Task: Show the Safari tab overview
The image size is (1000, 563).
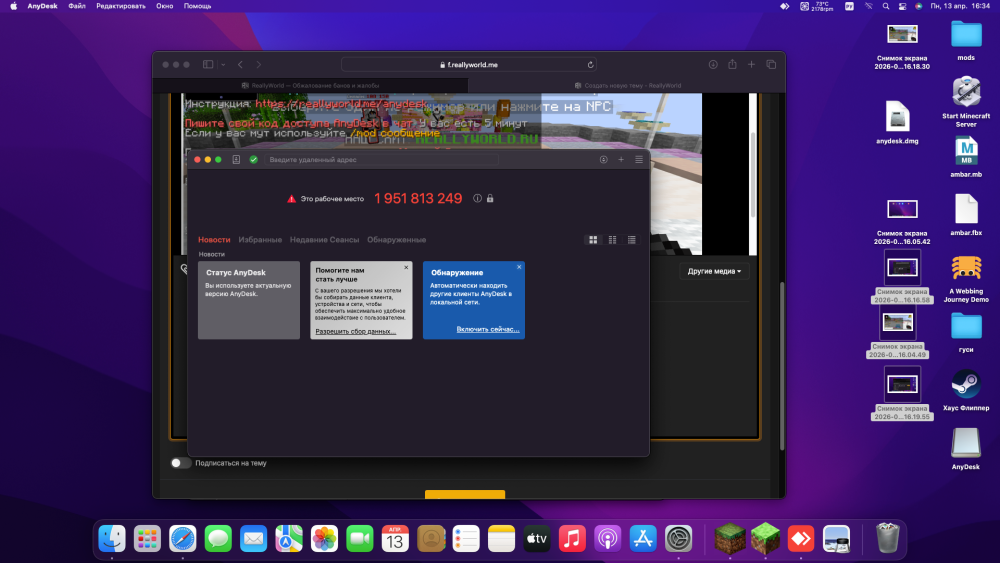Action: click(x=771, y=64)
